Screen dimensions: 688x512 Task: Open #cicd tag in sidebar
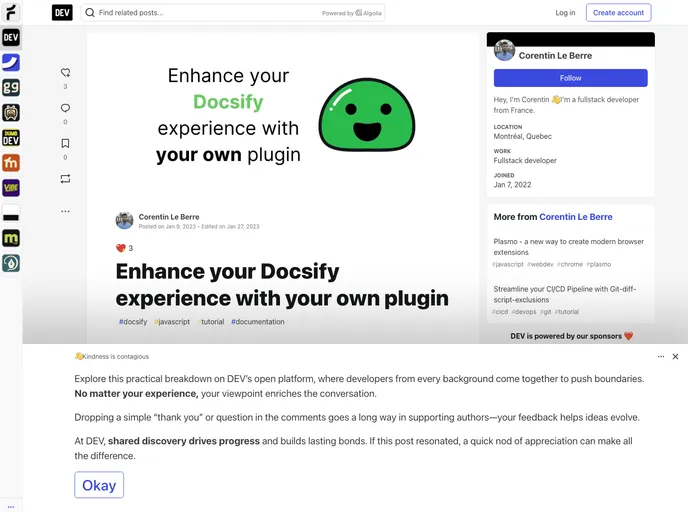pyautogui.click(x=500, y=311)
